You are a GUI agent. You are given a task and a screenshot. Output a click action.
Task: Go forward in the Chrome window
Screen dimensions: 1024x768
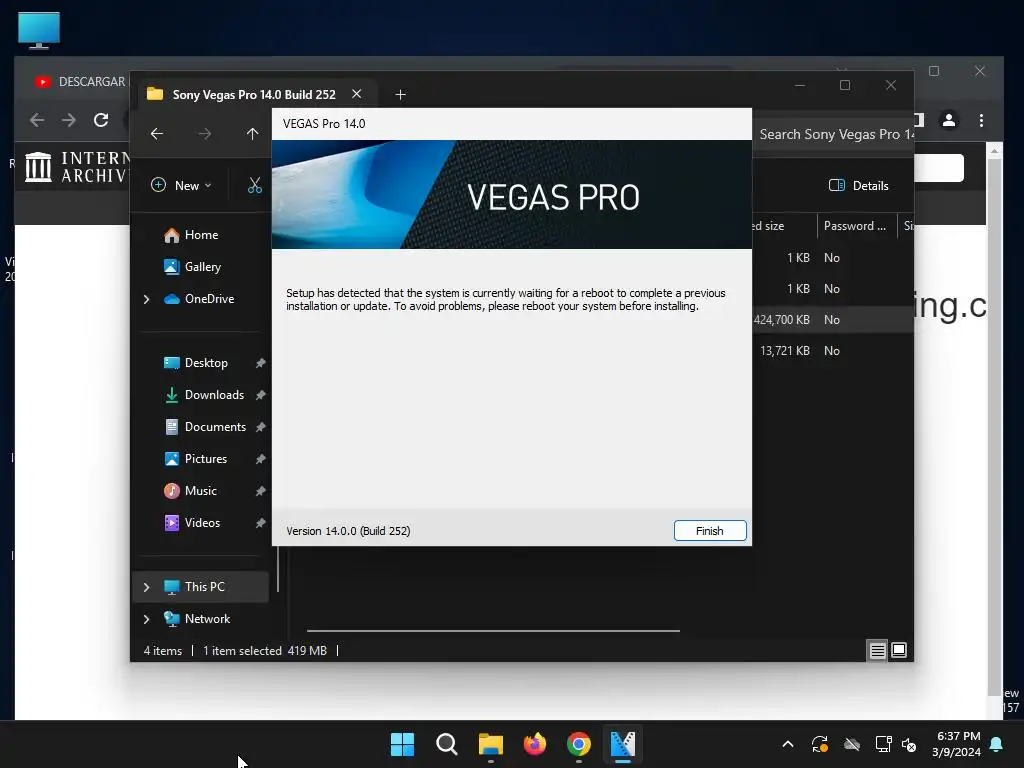click(x=69, y=120)
